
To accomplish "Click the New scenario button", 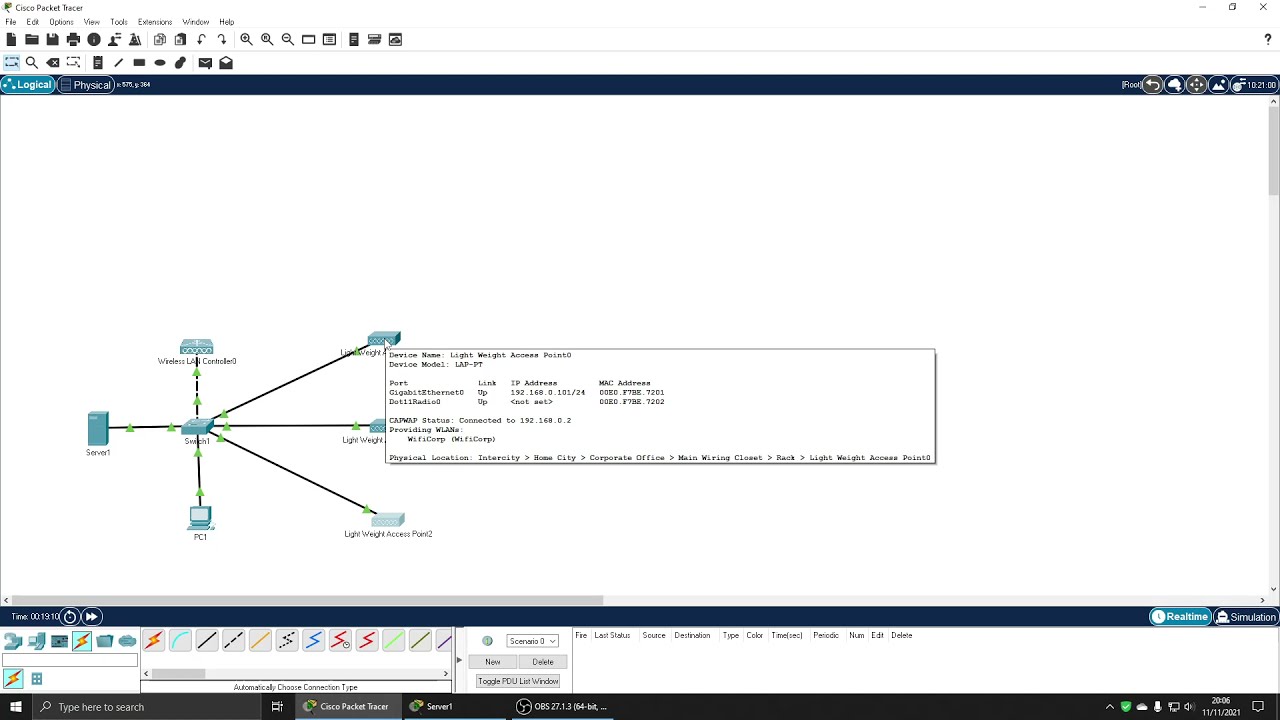I will (x=493, y=662).
